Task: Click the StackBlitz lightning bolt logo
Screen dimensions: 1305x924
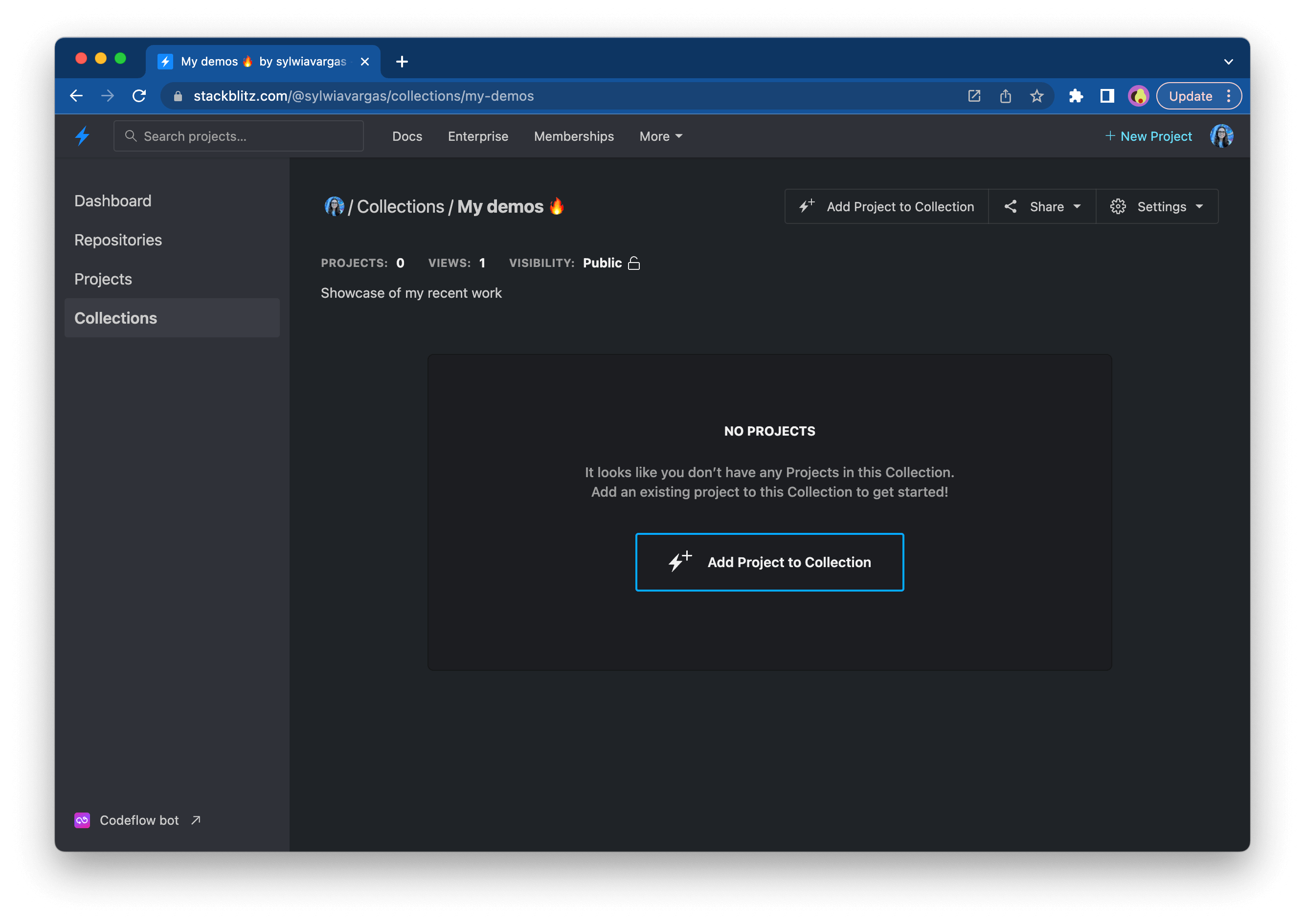Action: (x=83, y=136)
